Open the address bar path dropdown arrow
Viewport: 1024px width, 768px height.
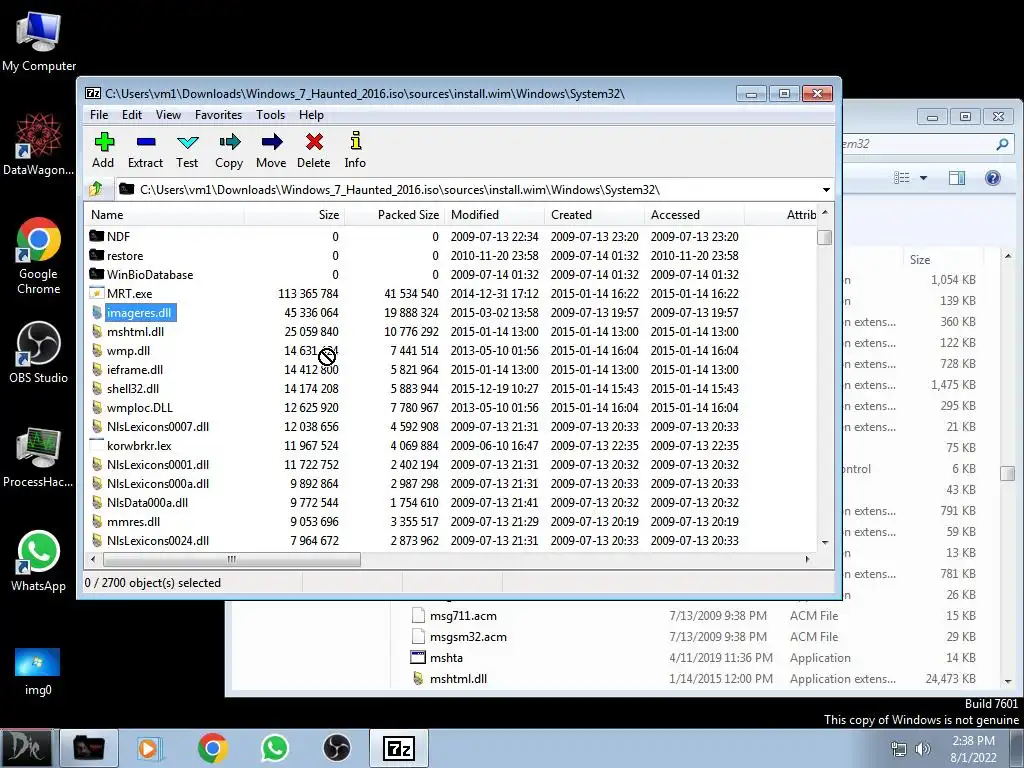(x=826, y=190)
